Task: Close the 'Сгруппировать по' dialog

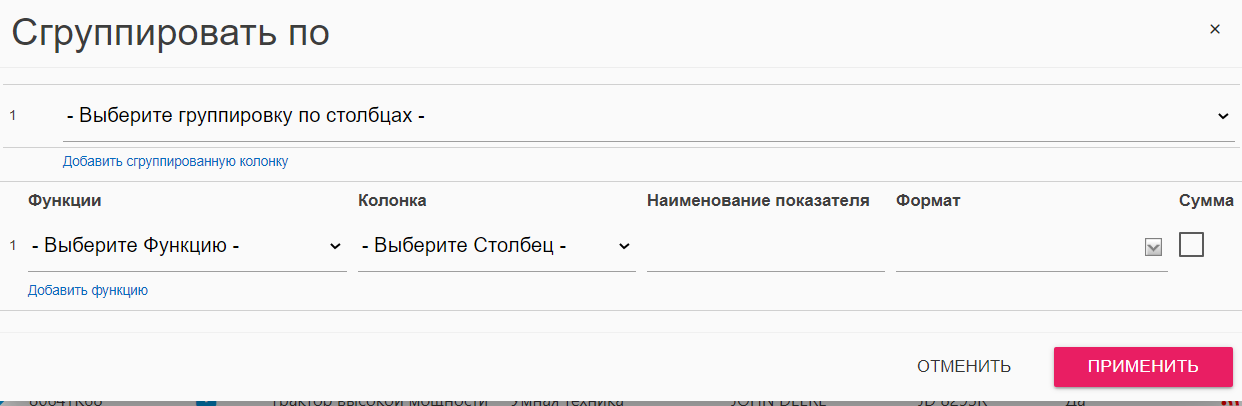Action: (1215, 29)
